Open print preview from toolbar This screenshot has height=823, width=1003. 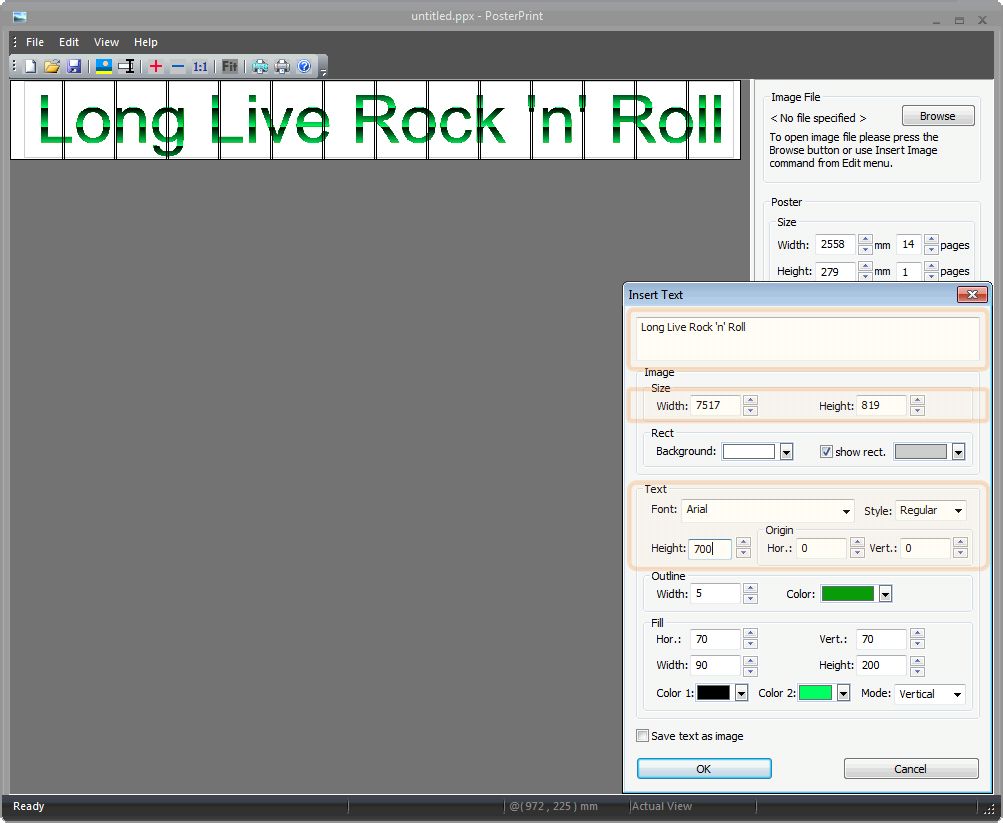coord(260,67)
